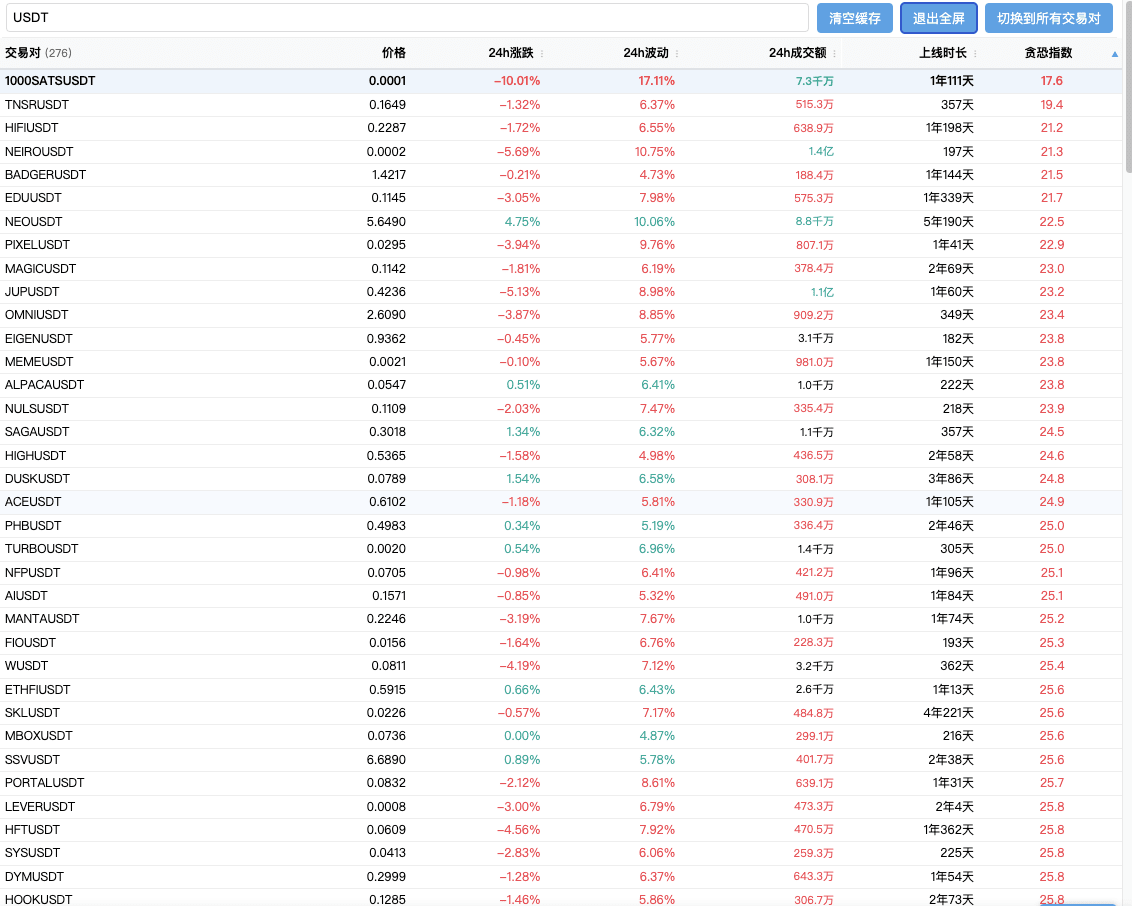The height and width of the screenshot is (906, 1132).
Task: Open the JUPUSDT trading pair row
Action: click(561, 292)
